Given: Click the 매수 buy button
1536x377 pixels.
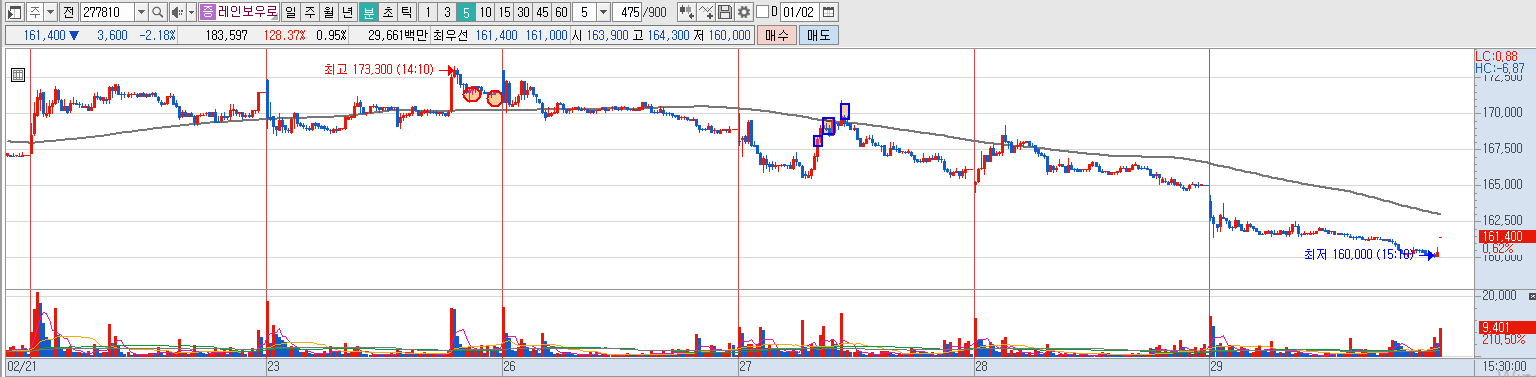Looking at the screenshot, I should click(776, 35).
